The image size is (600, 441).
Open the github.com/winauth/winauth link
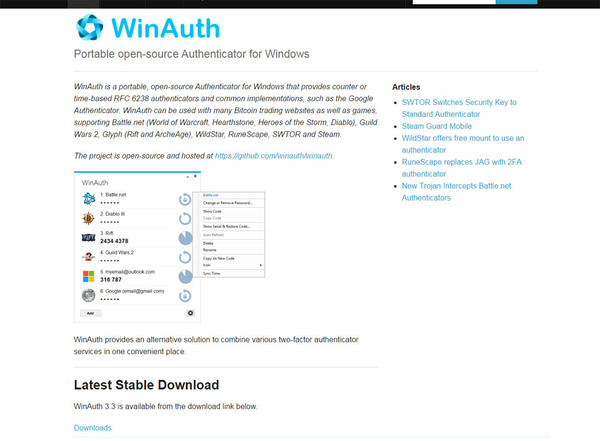tap(274, 156)
